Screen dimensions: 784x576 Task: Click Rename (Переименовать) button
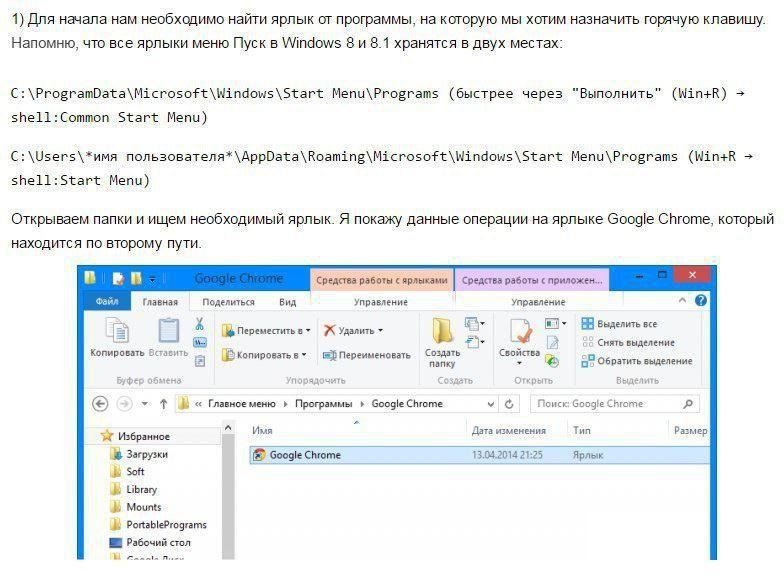coord(367,355)
